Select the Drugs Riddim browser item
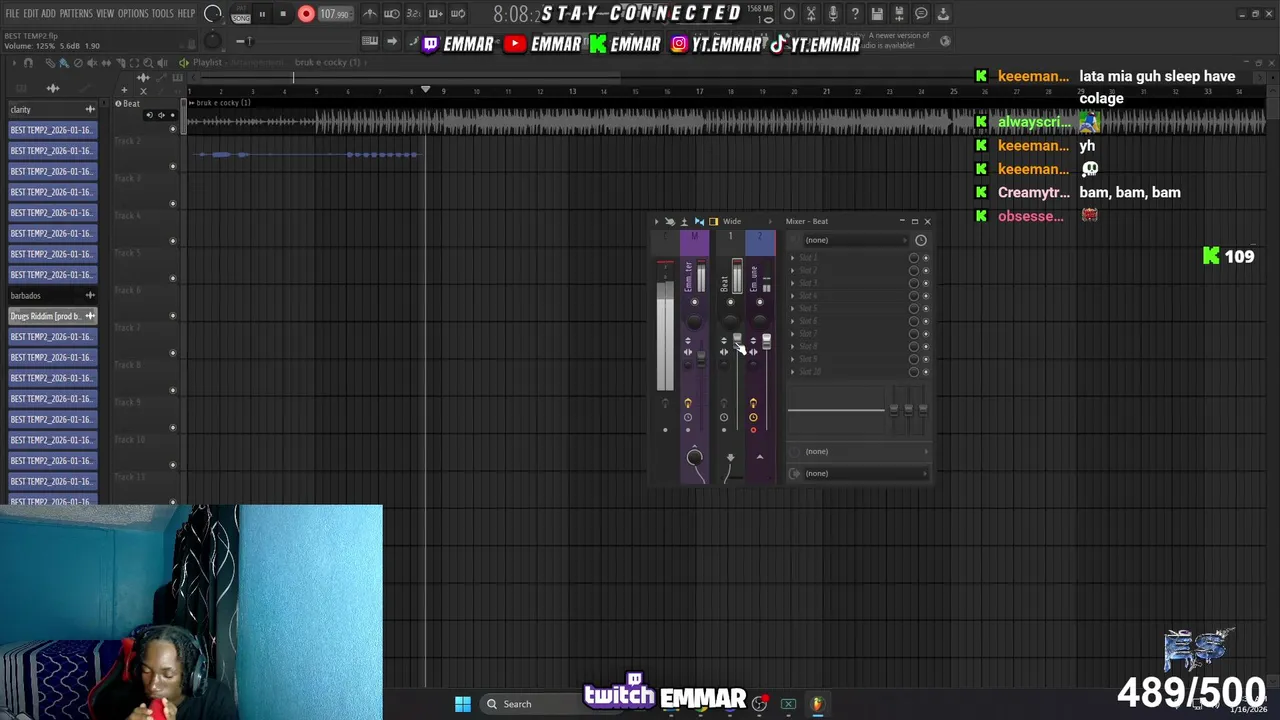The image size is (1280, 720). point(53,316)
